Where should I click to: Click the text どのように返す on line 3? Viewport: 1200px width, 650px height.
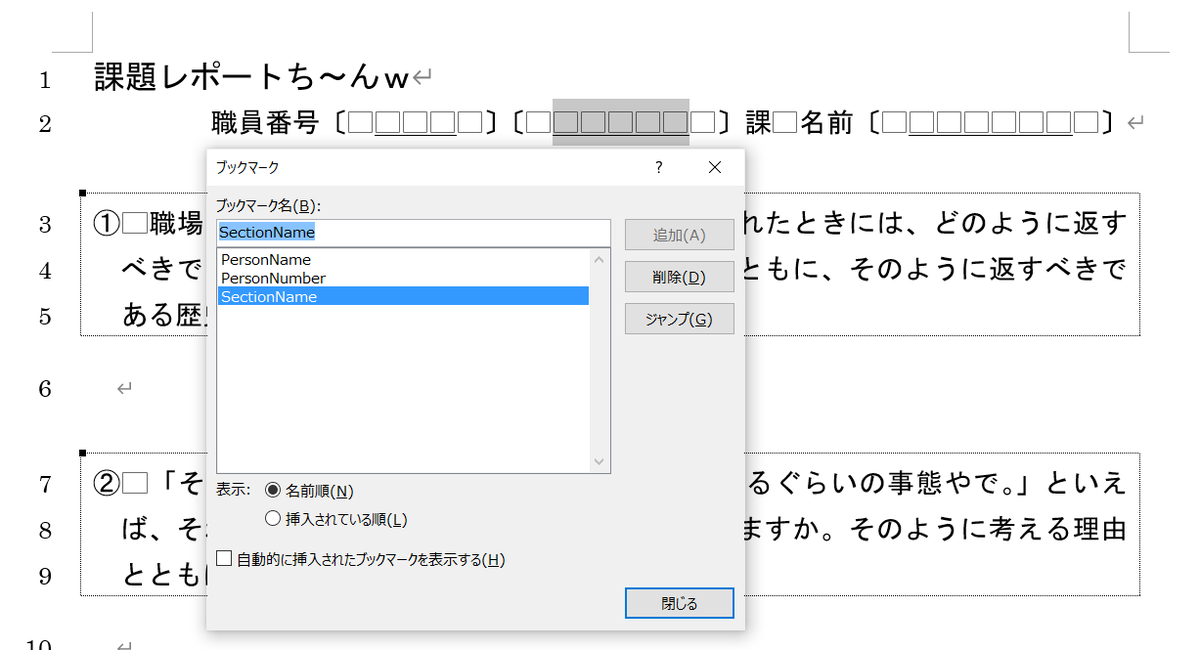coord(1030,222)
